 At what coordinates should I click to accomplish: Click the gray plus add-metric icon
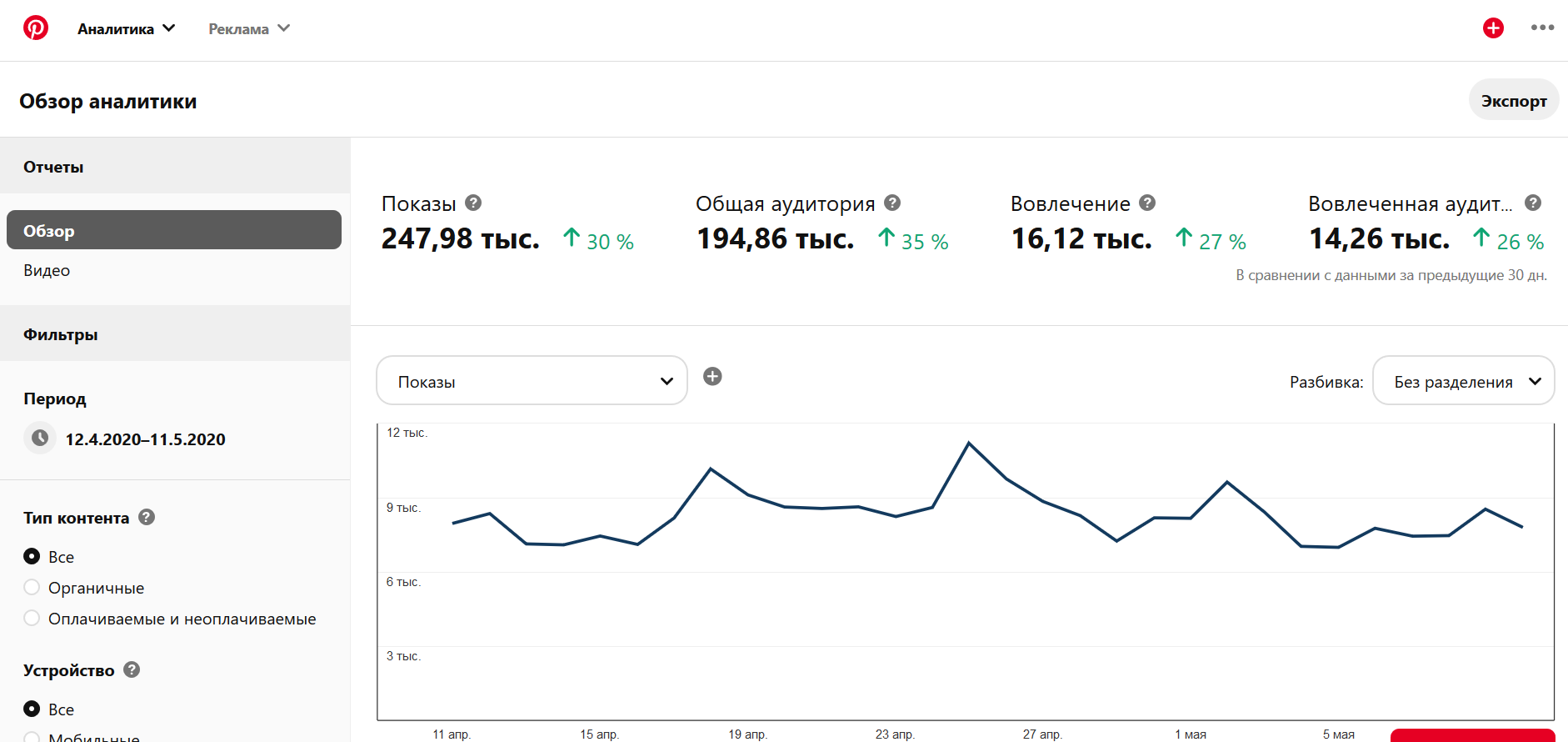click(x=712, y=377)
